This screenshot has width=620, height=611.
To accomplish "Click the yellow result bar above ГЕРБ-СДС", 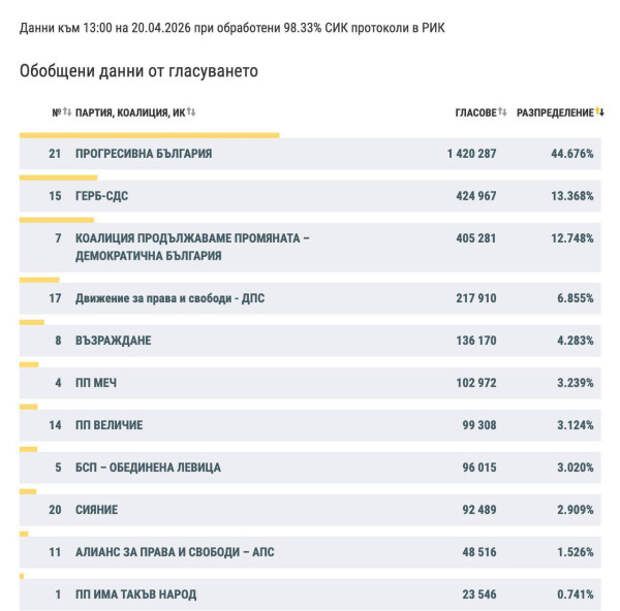I will tap(59, 177).
